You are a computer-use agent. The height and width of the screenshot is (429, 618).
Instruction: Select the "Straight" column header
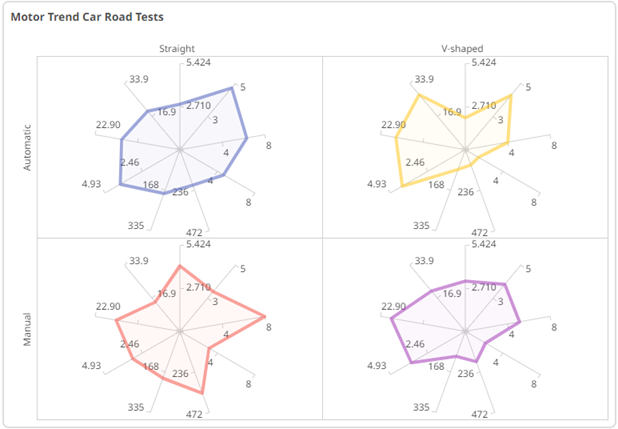click(x=179, y=48)
